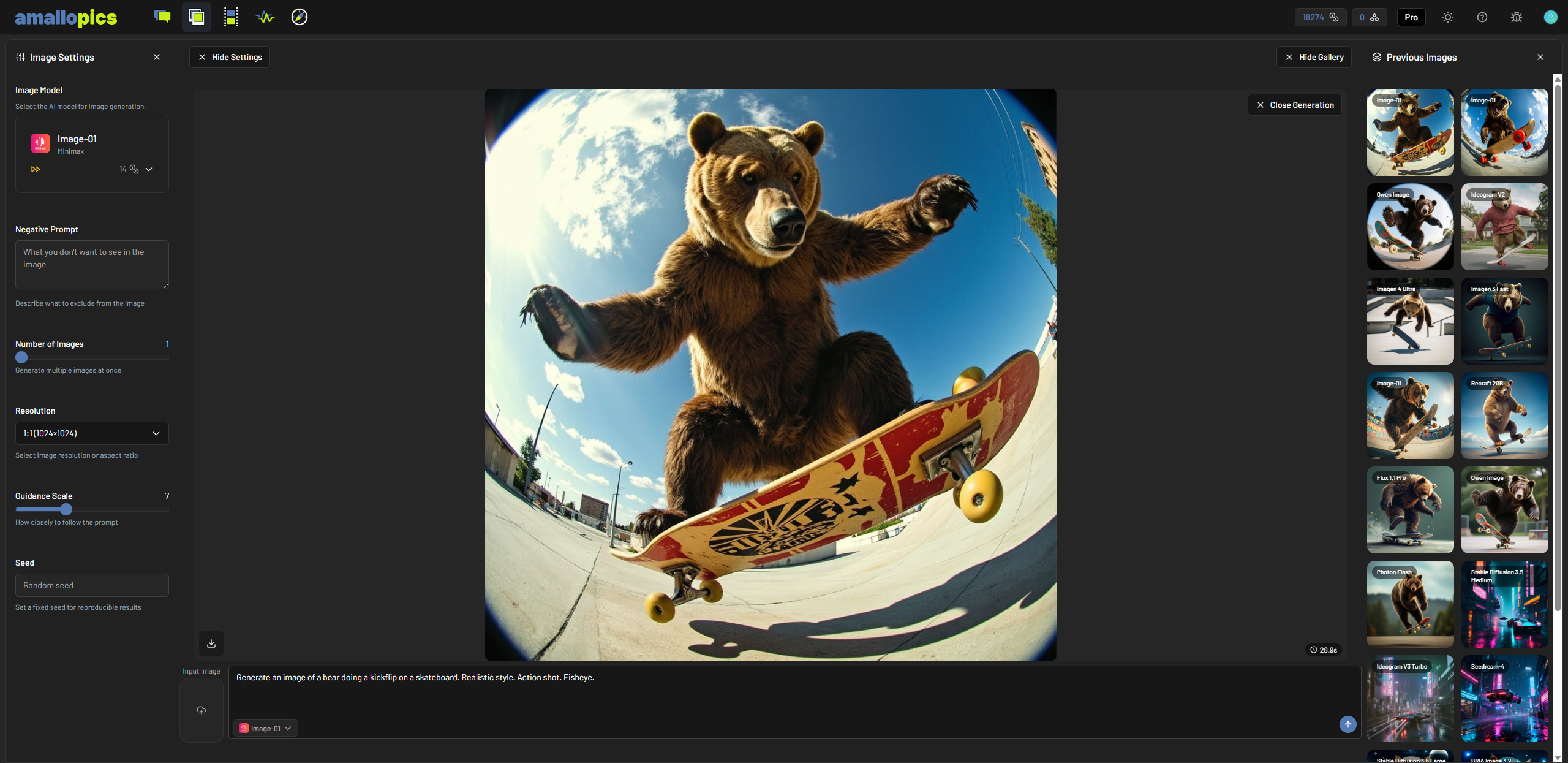Send the prompt with arrow button

pos(1347,724)
